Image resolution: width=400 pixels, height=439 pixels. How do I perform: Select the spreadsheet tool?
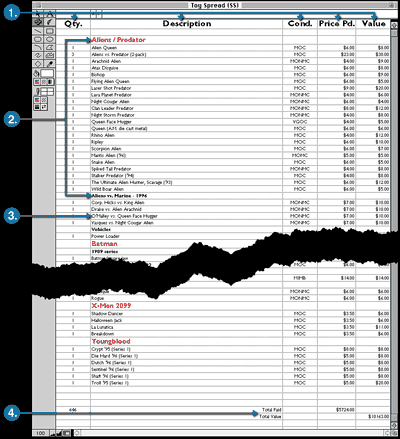click(x=38, y=22)
